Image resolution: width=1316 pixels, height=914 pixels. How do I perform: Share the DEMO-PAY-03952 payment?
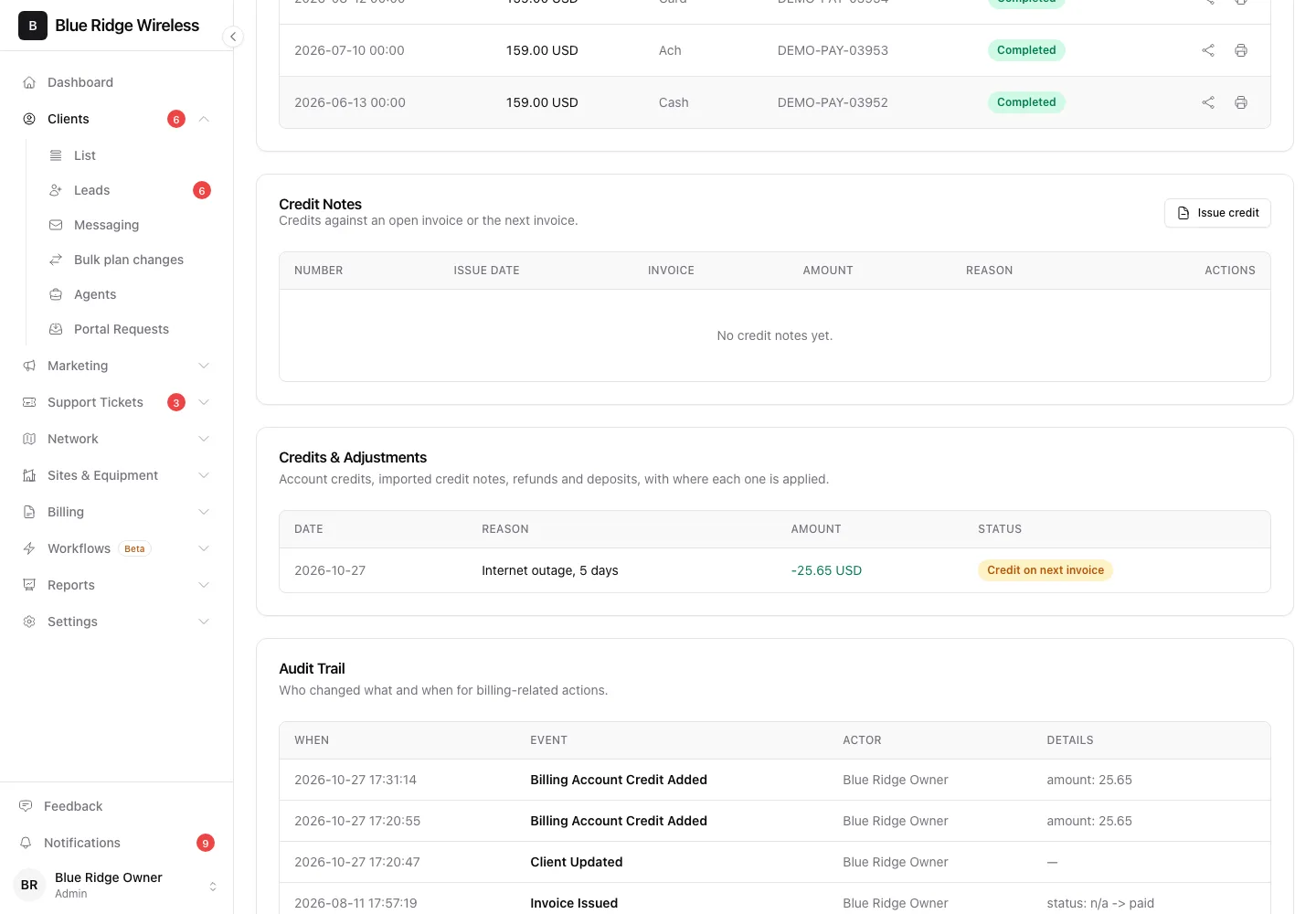(1208, 102)
